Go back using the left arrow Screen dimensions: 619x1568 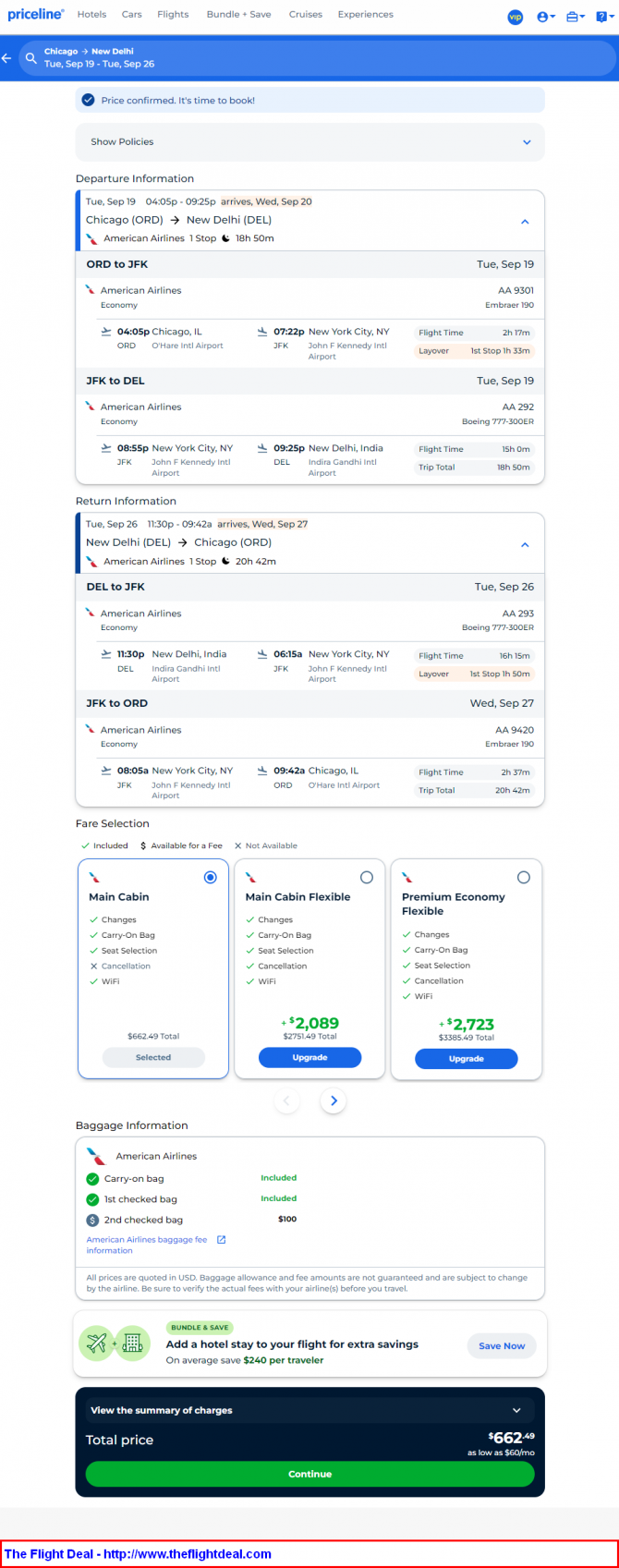(6, 58)
